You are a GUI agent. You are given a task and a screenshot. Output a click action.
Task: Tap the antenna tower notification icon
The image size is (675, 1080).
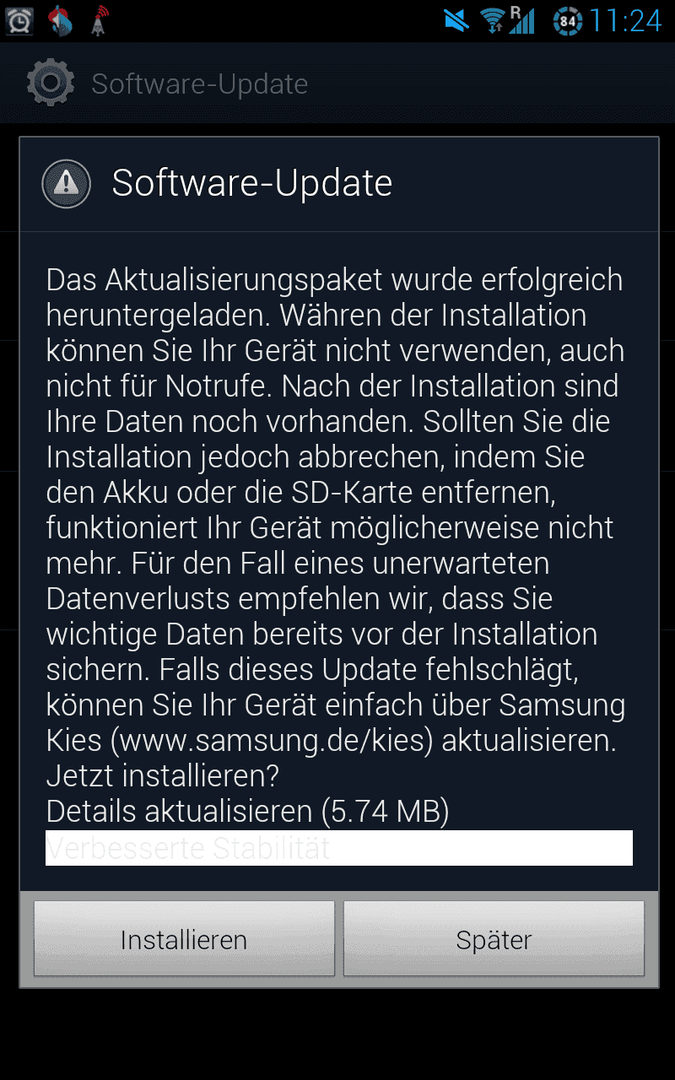tap(101, 21)
